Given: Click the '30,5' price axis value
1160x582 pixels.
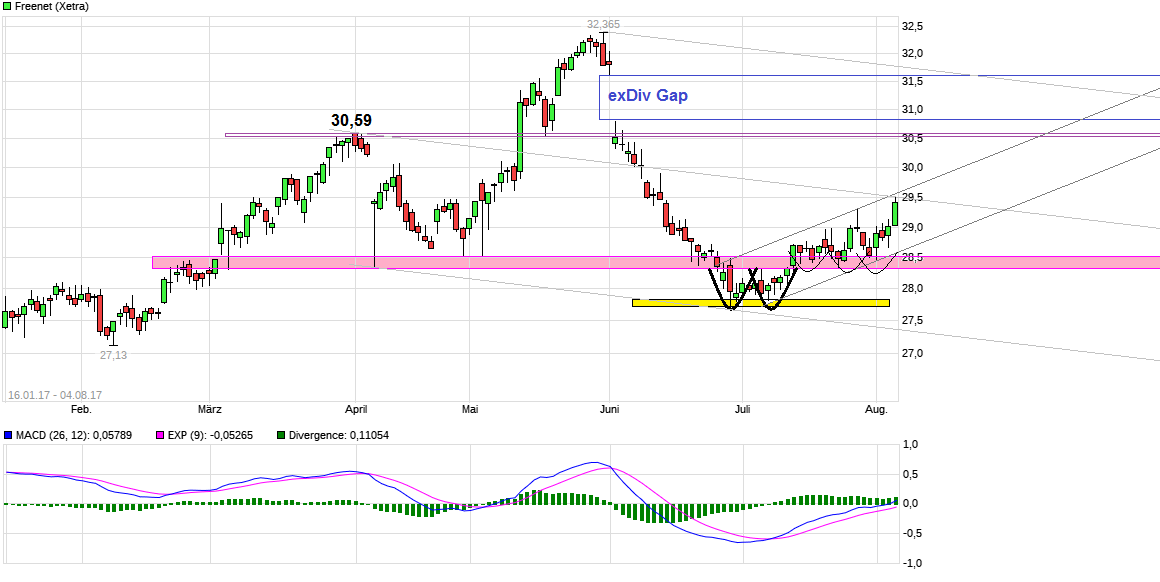Looking at the screenshot, I should (912, 139).
